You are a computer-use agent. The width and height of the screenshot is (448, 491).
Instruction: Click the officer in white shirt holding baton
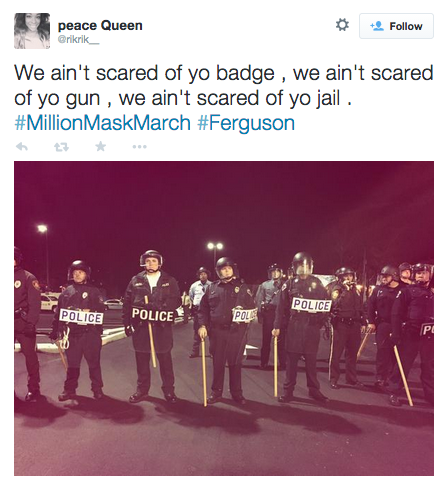click(152, 325)
